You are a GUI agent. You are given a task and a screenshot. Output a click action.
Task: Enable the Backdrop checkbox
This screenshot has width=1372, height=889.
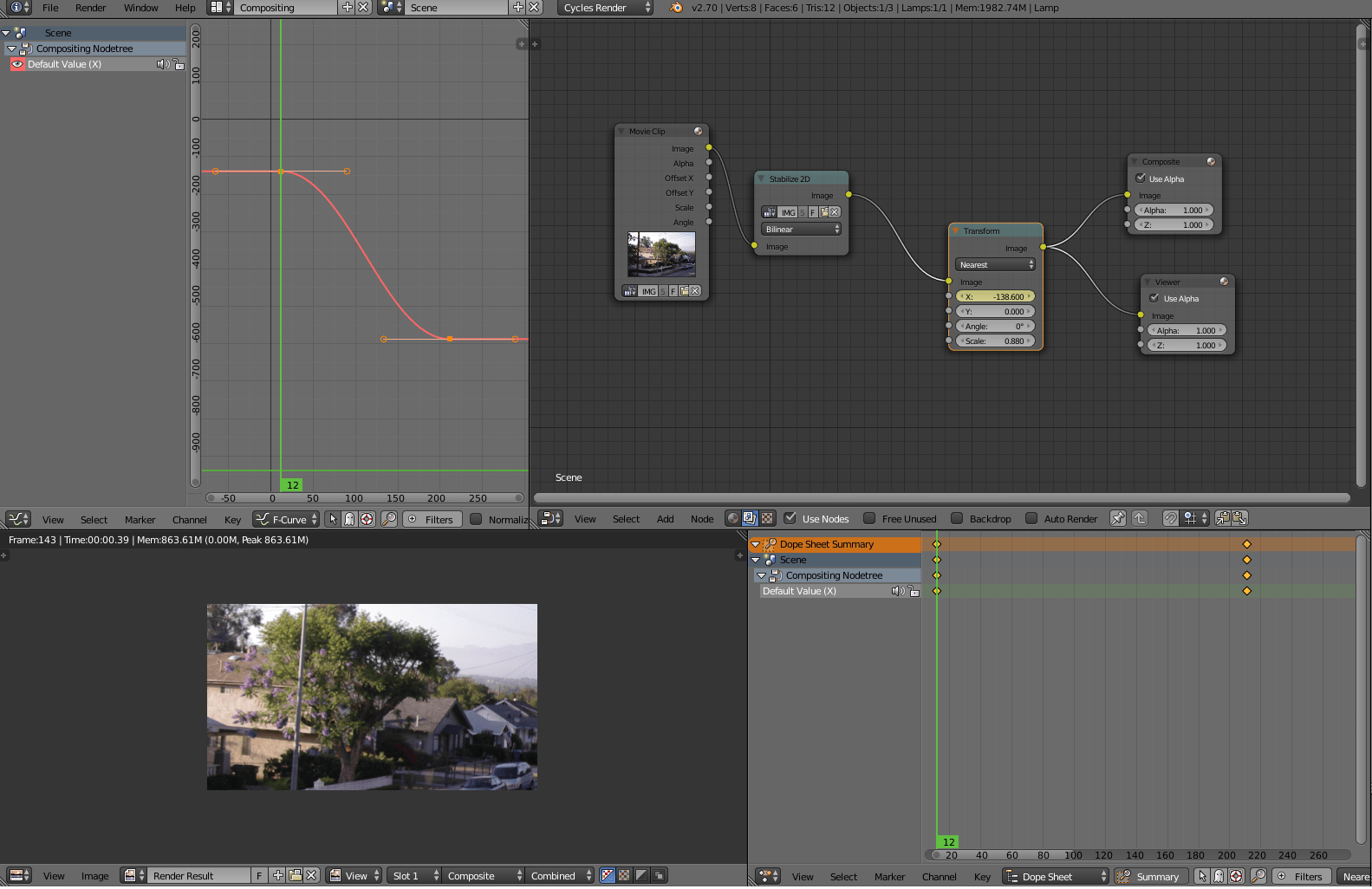[957, 519]
